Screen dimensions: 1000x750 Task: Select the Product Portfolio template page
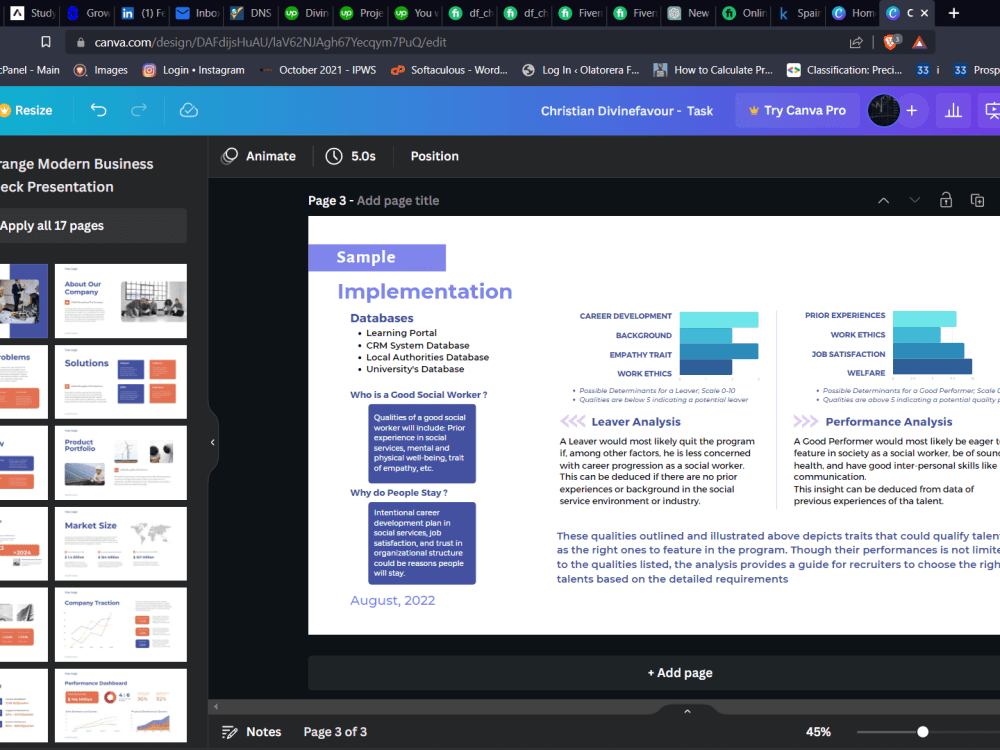(121, 462)
